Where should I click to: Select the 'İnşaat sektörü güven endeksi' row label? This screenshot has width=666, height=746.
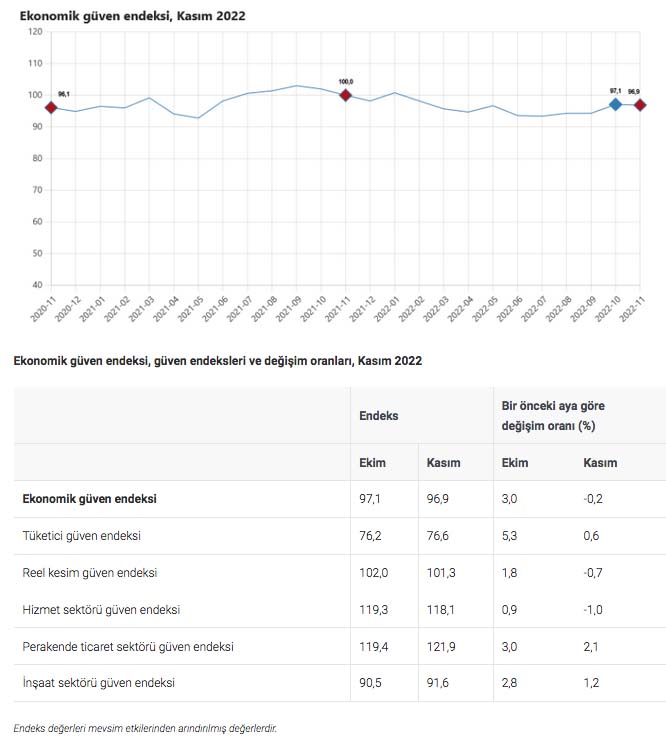tap(99, 683)
